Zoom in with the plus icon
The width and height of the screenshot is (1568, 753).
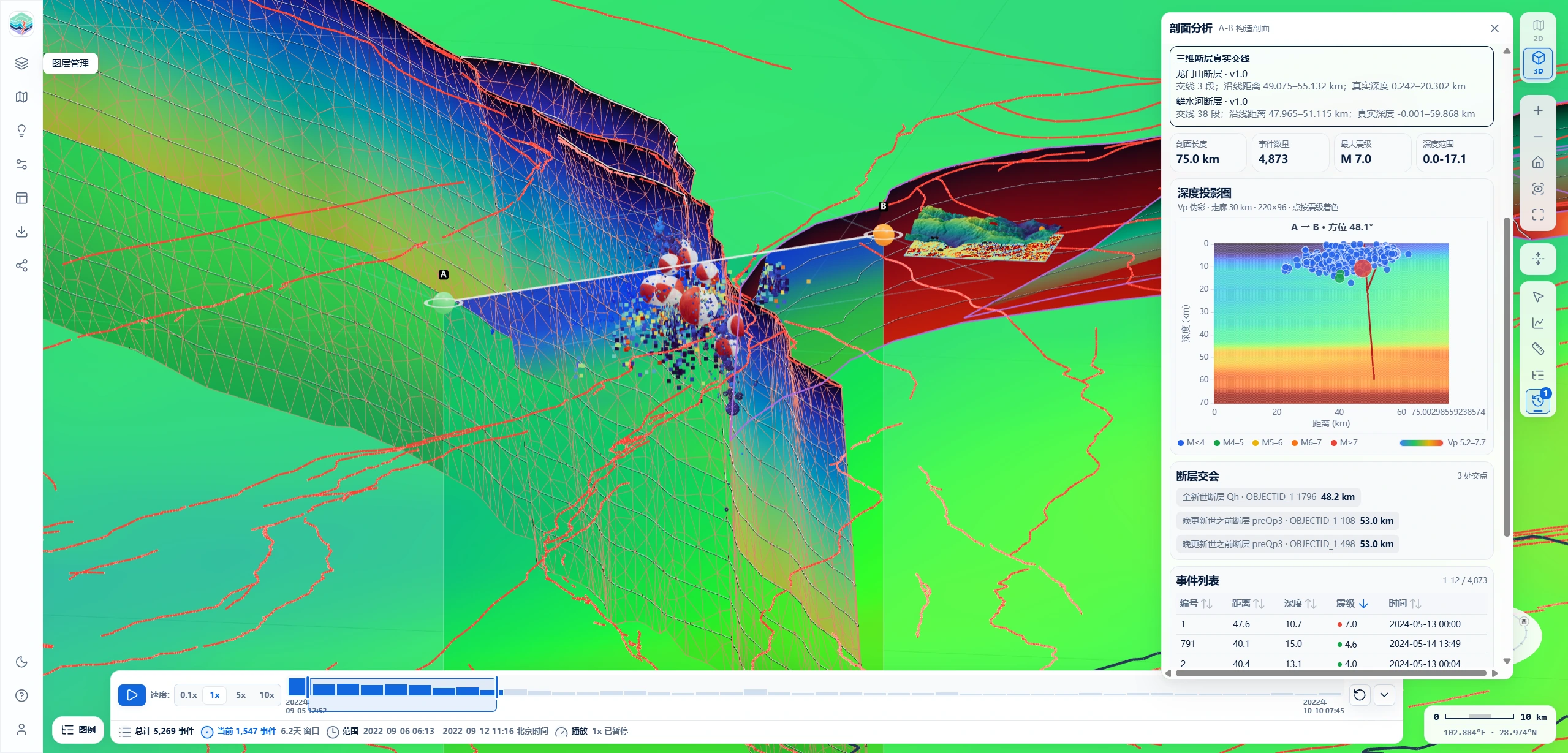(1538, 110)
